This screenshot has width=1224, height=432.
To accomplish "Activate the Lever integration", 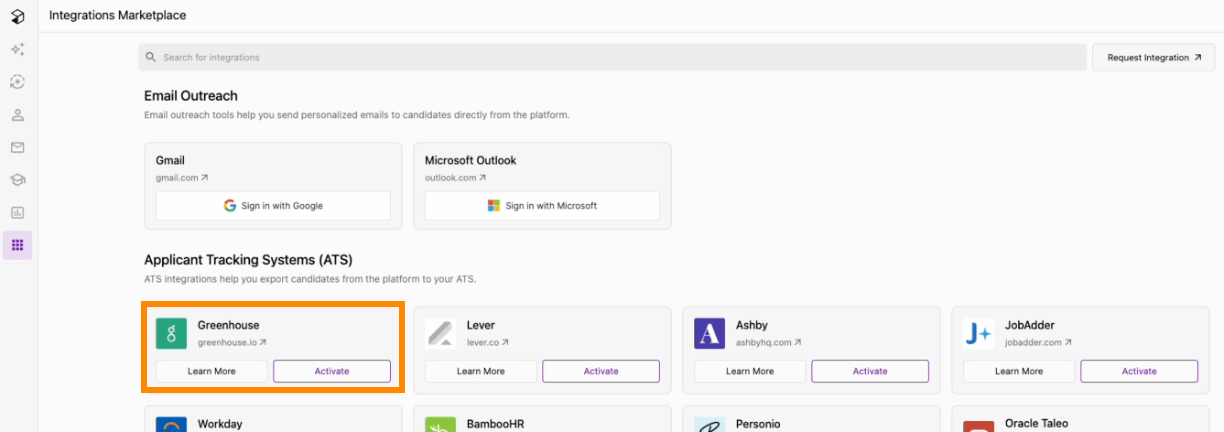I will pos(601,371).
